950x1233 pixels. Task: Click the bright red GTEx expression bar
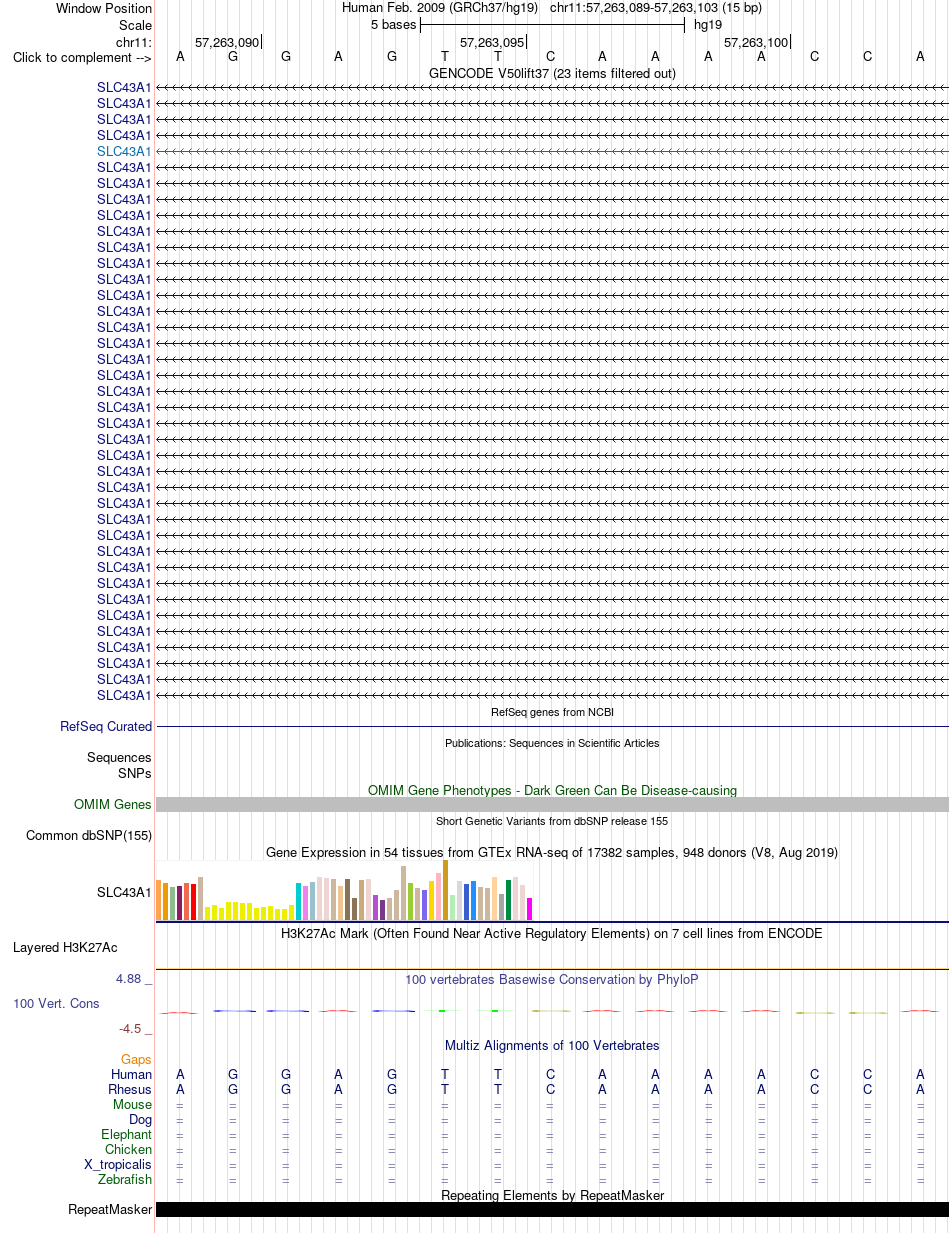(193, 902)
